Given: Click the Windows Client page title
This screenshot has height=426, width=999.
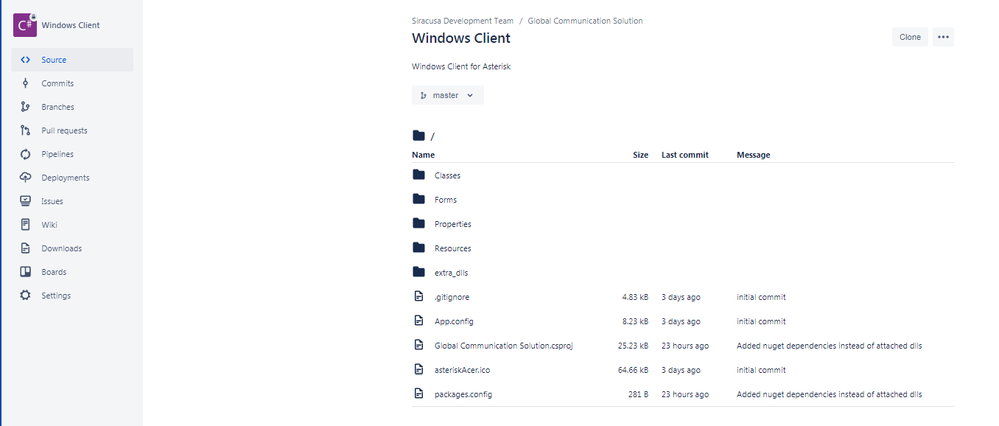Looking at the screenshot, I should [x=461, y=38].
